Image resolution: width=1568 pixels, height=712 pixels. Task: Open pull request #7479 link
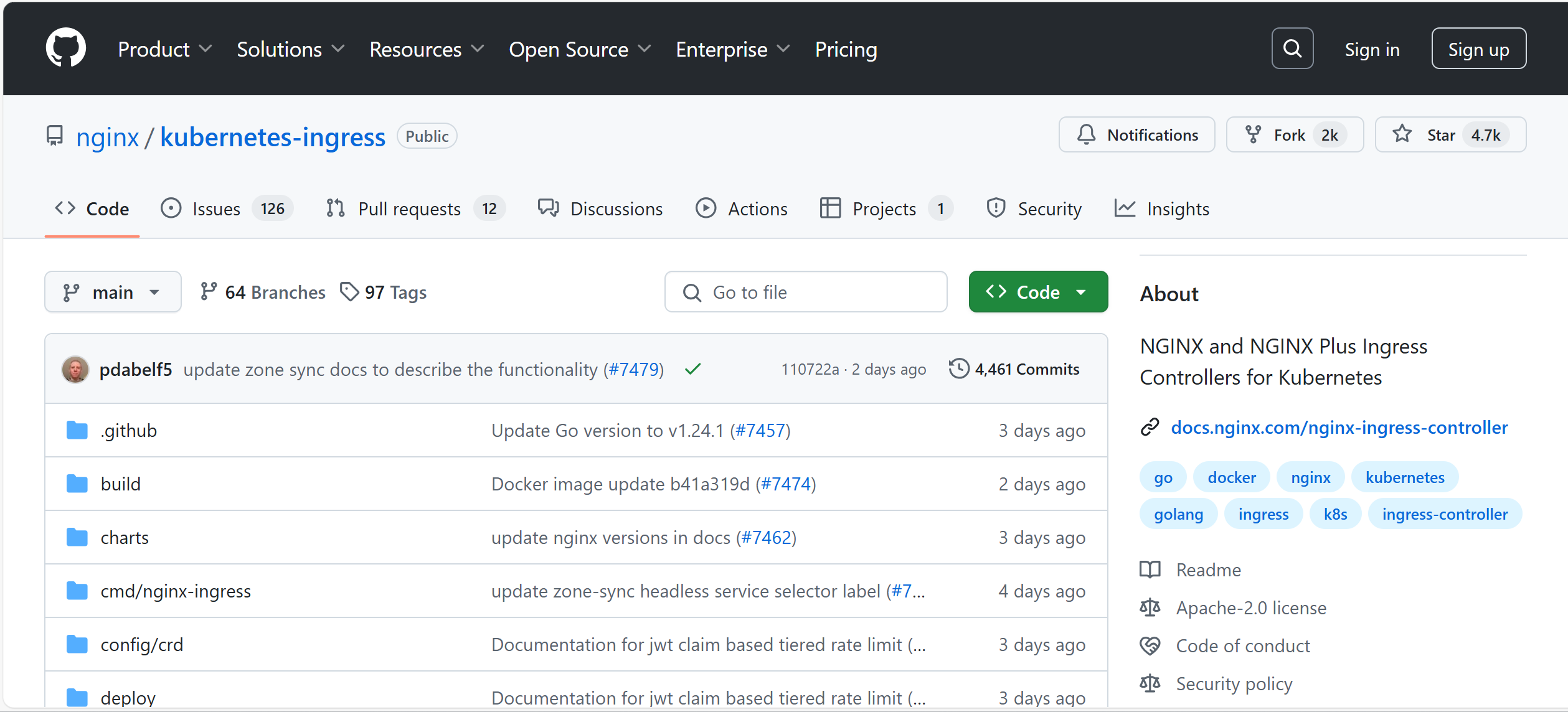coord(633,369)
